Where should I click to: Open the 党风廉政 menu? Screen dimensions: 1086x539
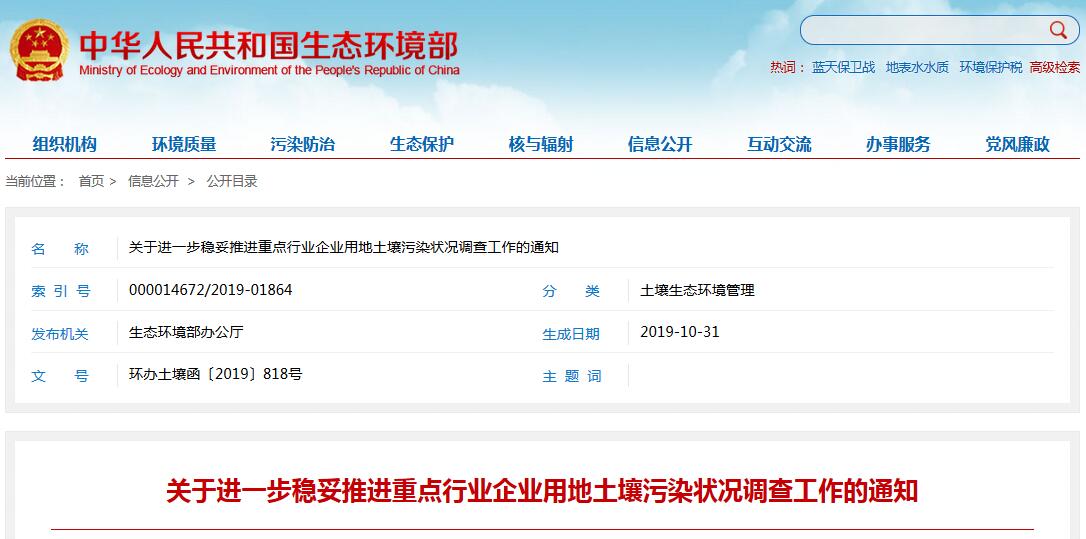coord(1017,144)
